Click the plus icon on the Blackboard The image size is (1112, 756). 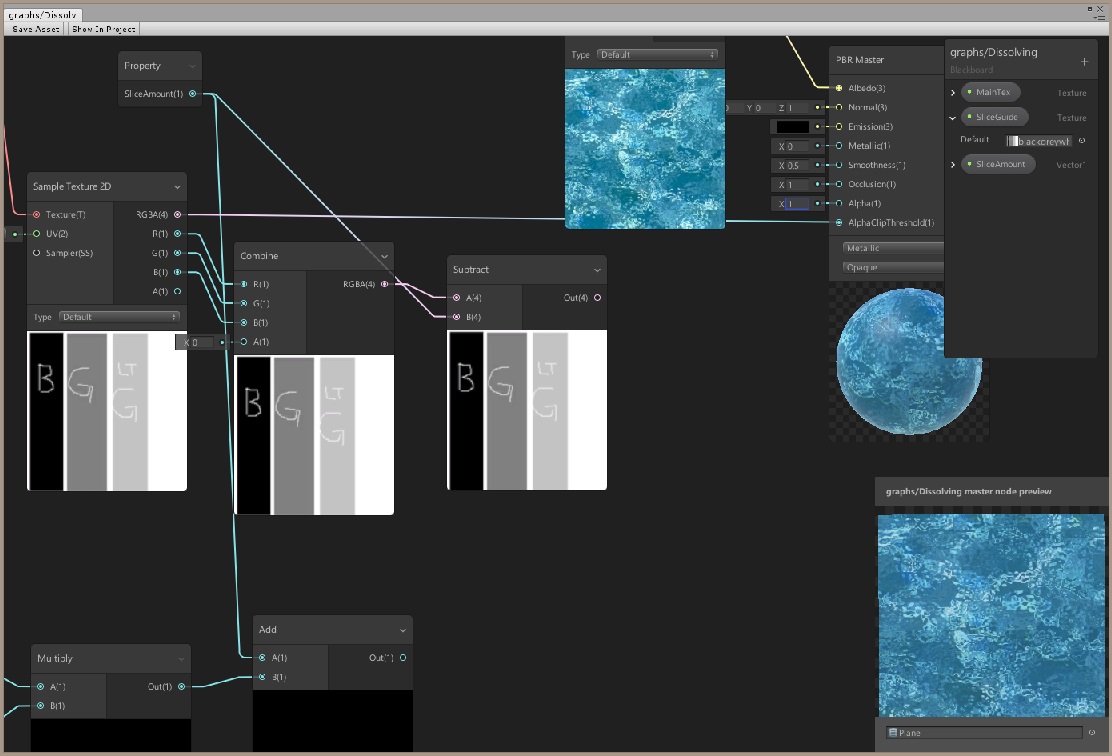point(1084,62)
